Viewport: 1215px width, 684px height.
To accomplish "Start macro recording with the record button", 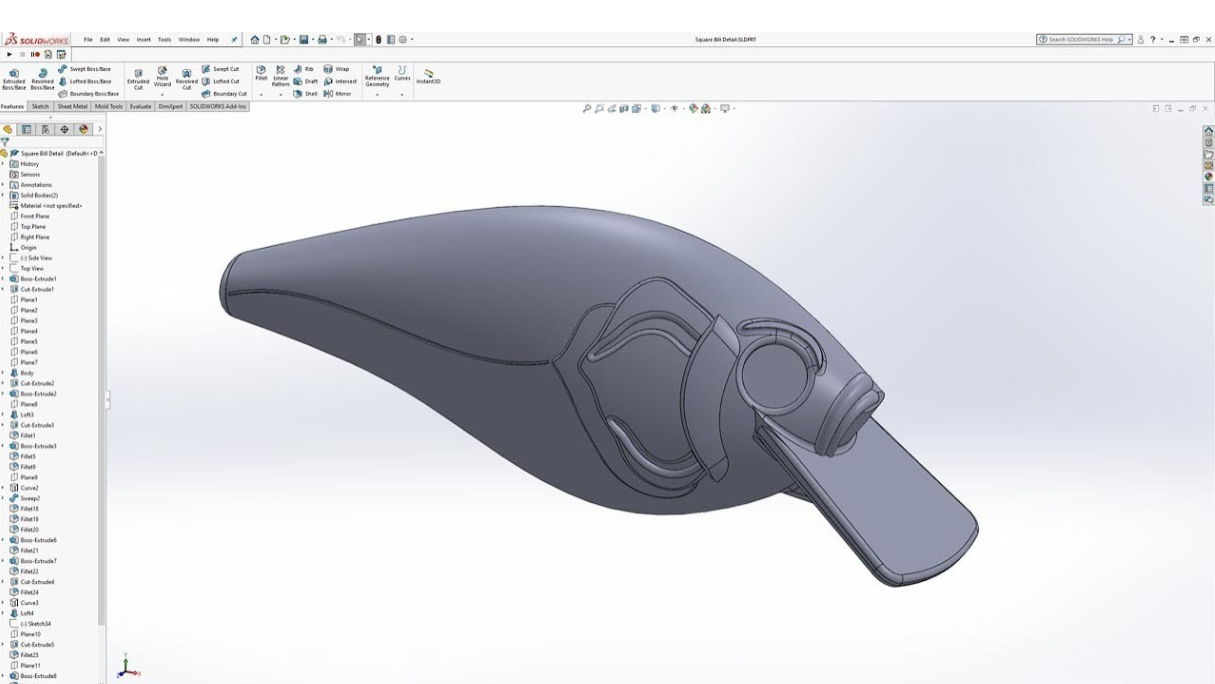I will coord(36,54).
